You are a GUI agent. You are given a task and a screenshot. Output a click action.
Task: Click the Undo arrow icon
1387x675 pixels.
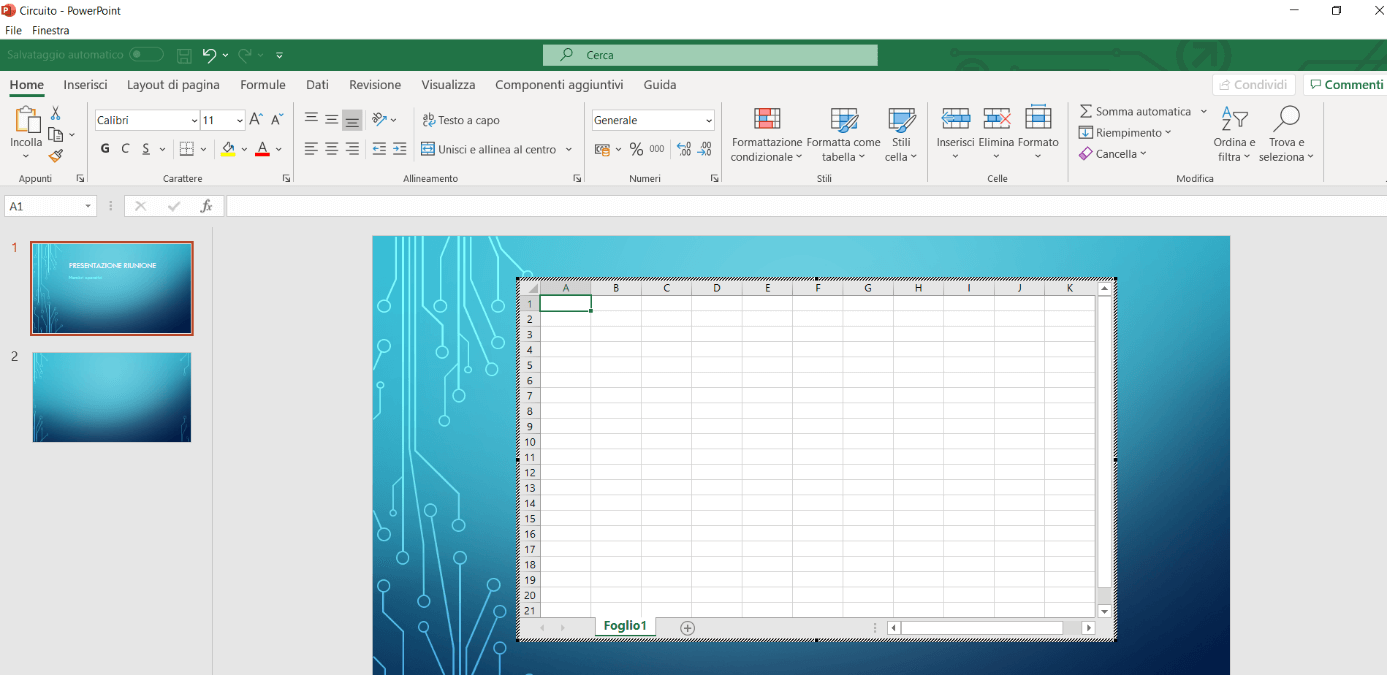[208, 55]
